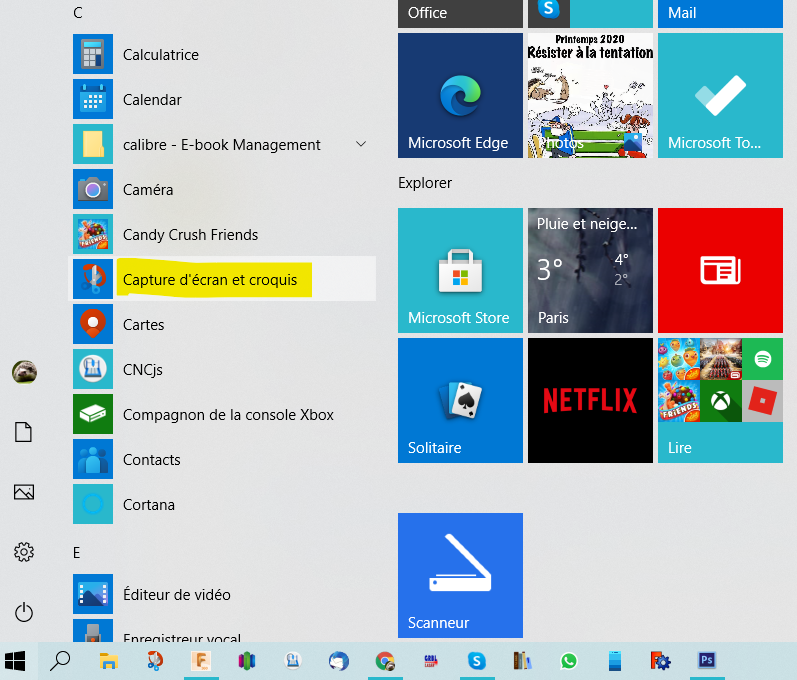Open the user account picture
The height and width of the screenshot is (680, 797).
24,373
